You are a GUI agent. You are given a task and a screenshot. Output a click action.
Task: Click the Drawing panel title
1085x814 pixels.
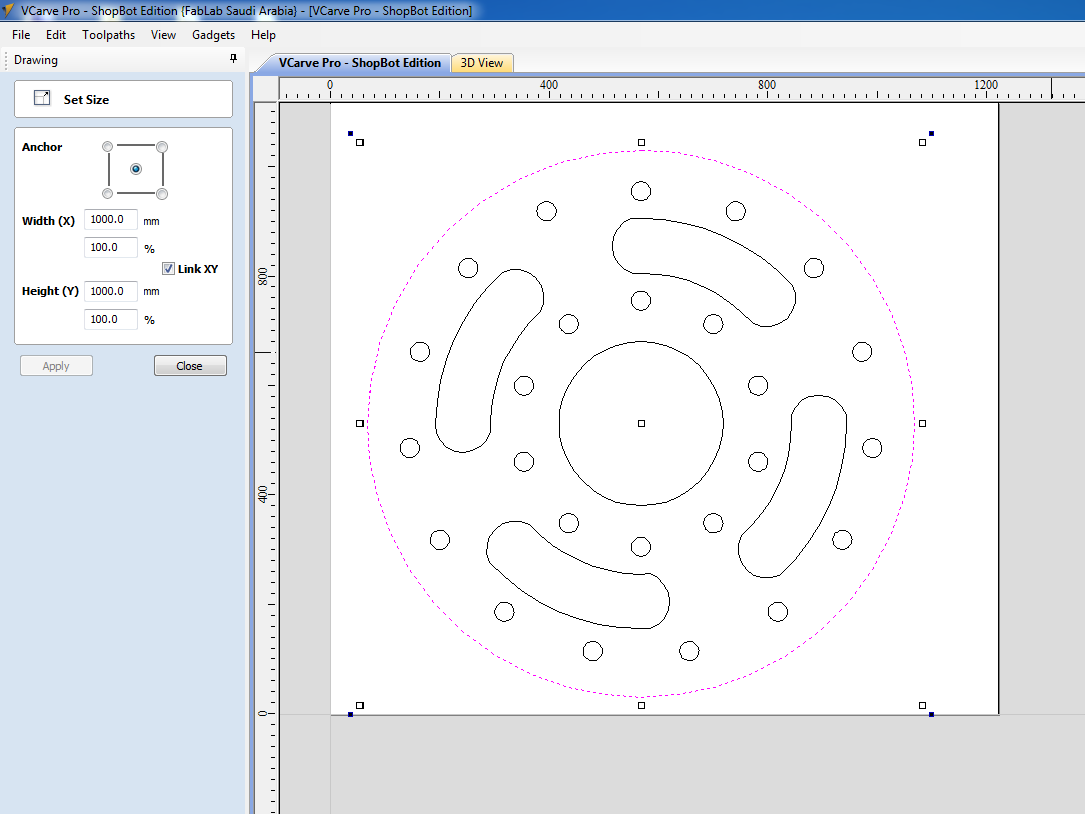click(36, 60)
